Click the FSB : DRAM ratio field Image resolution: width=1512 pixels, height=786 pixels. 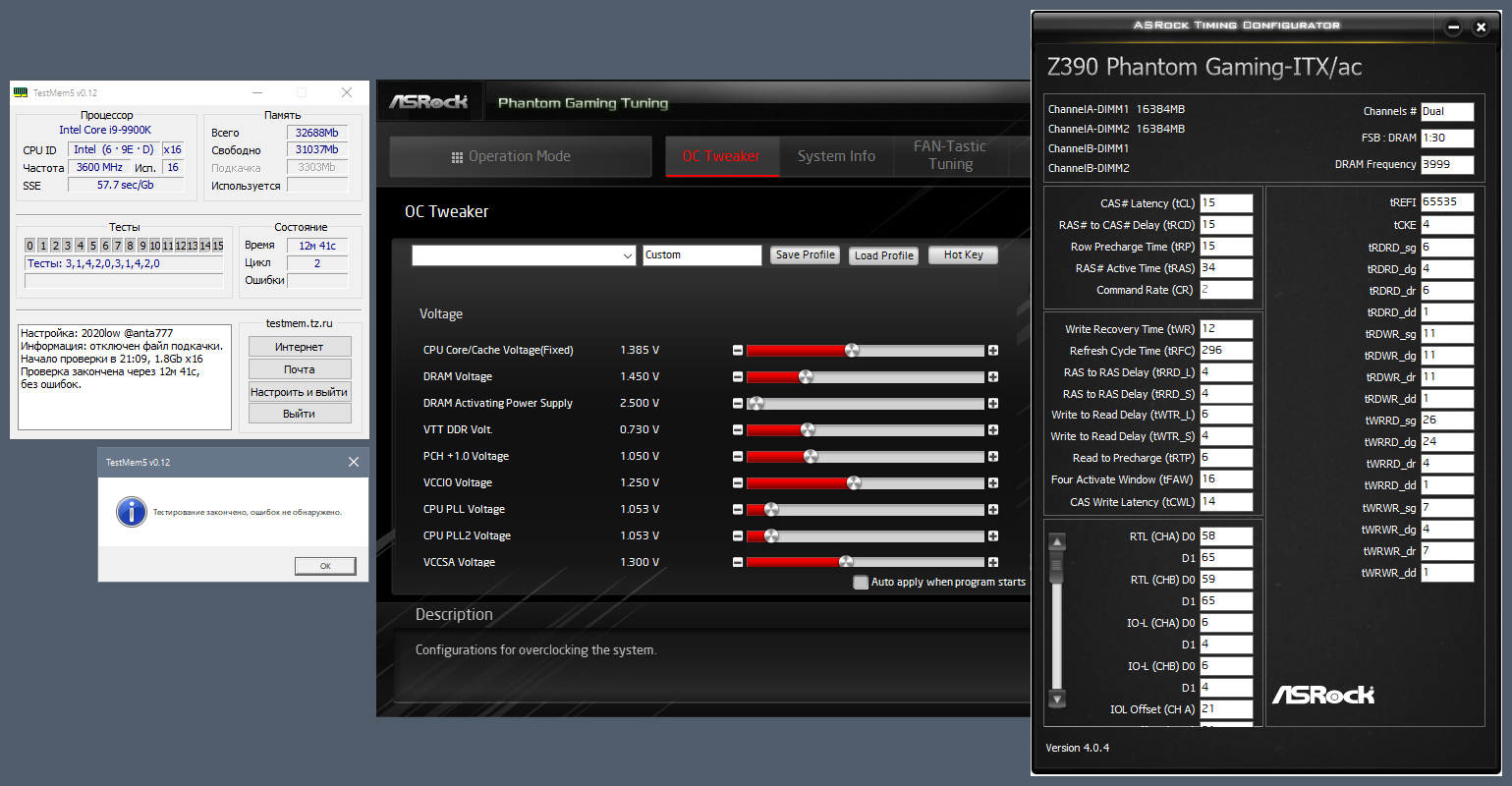pyautogui.click(x=1447, y=139)
